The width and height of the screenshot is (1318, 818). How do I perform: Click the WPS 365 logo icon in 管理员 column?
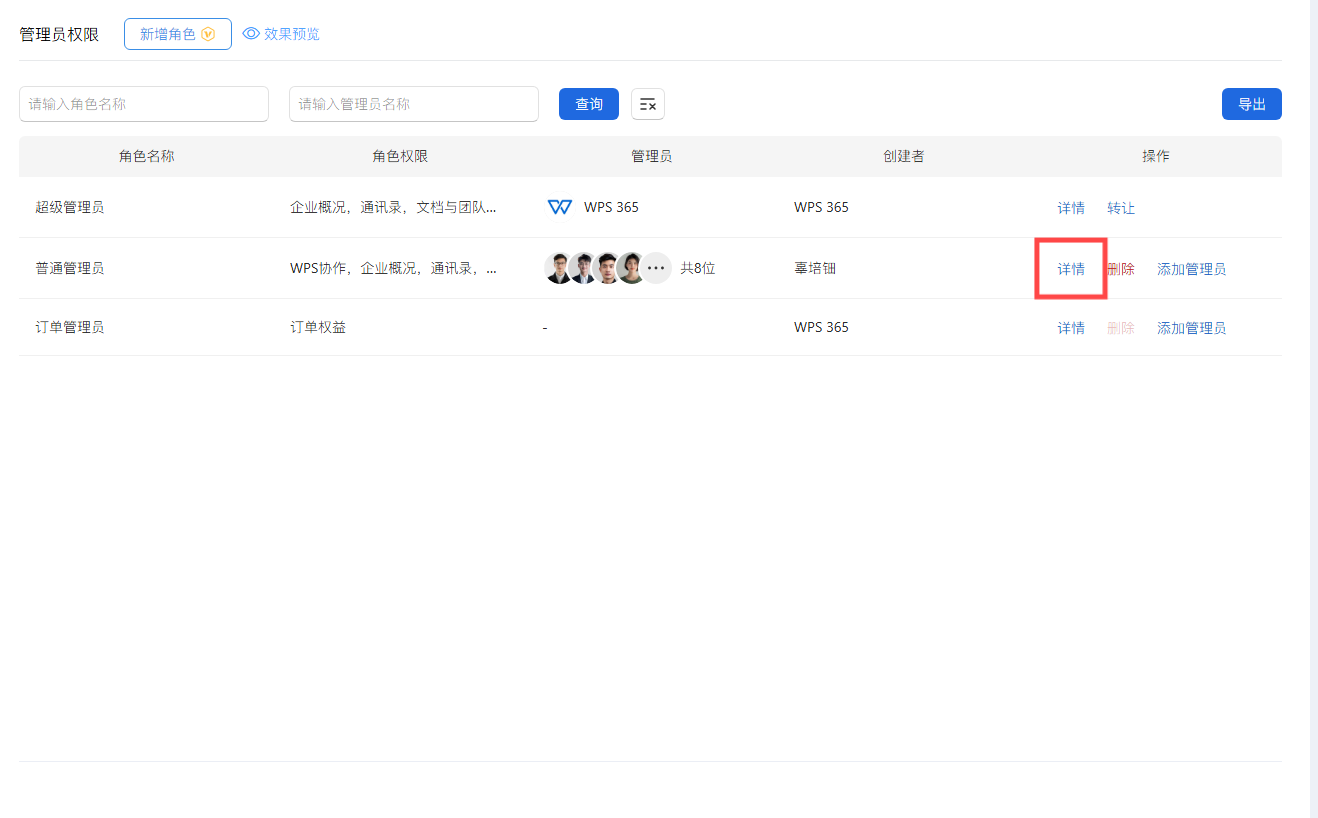(560, 207)
